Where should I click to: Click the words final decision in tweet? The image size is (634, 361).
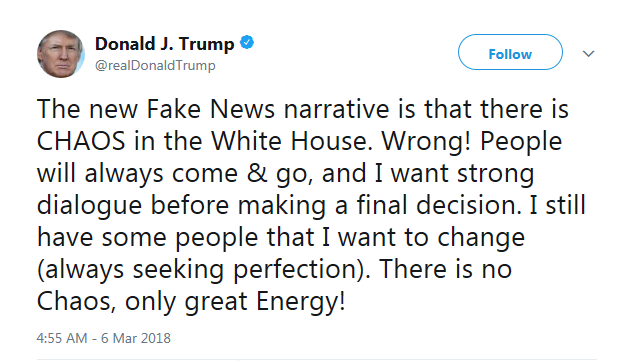[x=437, y=205]
